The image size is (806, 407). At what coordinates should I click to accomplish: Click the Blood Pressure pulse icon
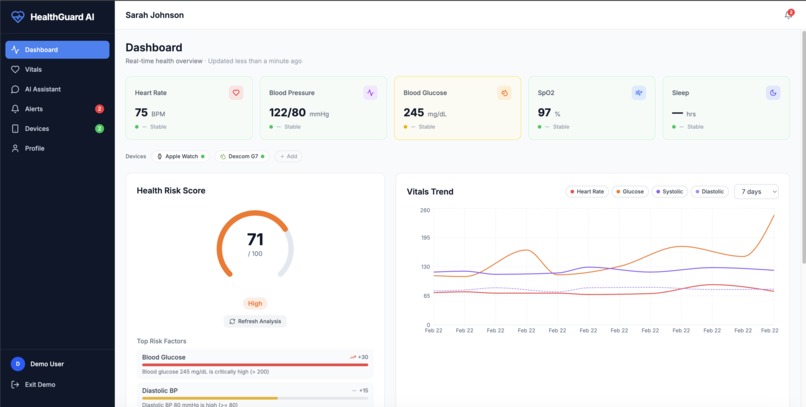point(370,93)
